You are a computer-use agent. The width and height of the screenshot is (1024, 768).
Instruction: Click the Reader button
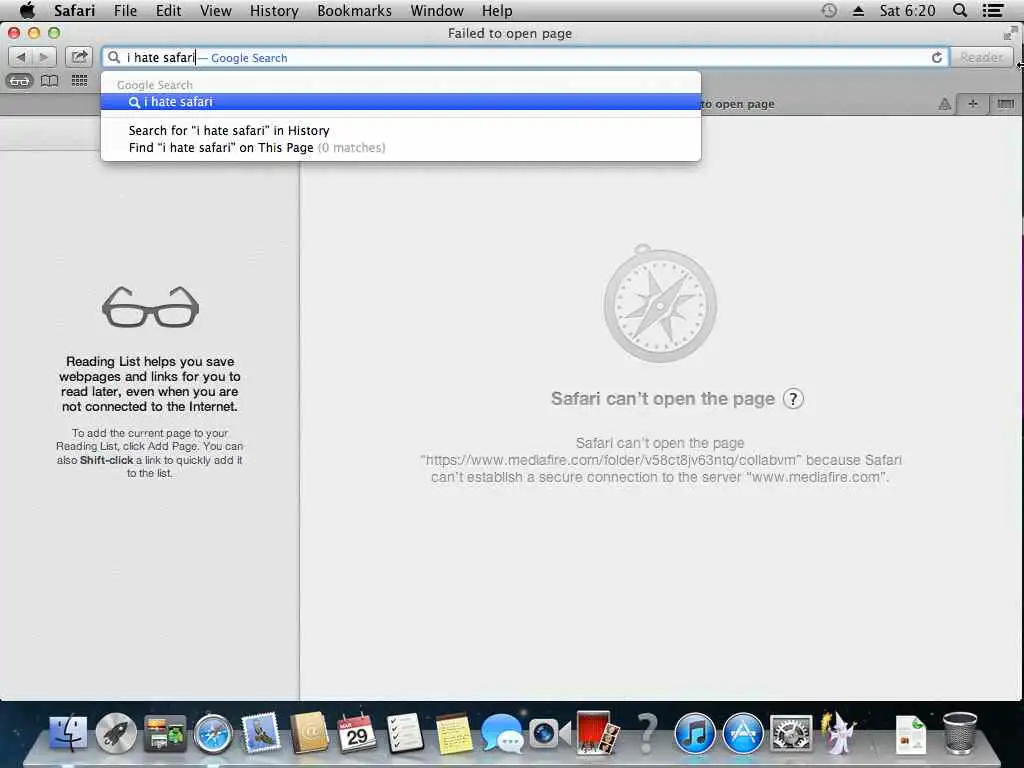(981, 57)
